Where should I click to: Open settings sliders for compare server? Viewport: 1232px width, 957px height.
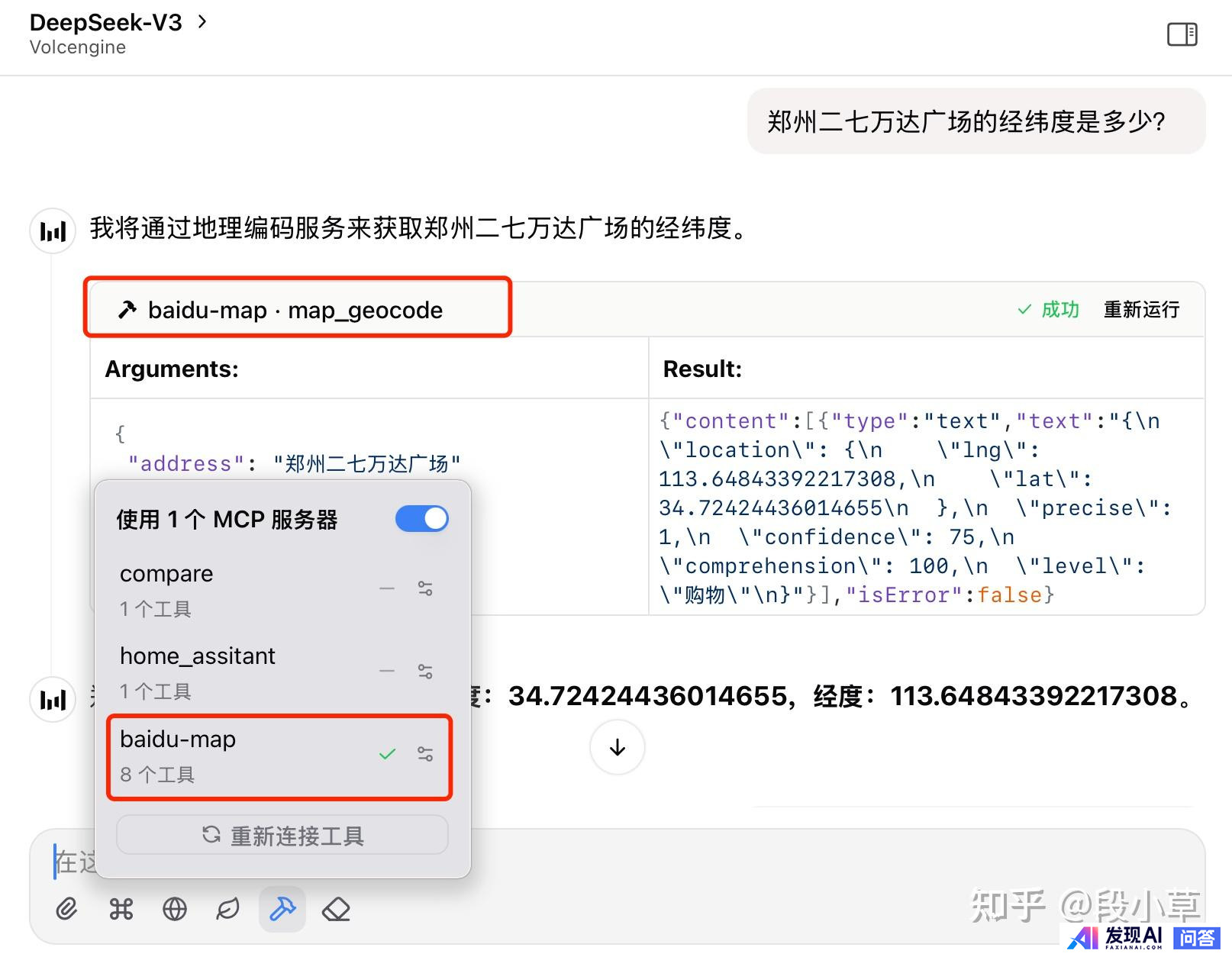[425, 588]
